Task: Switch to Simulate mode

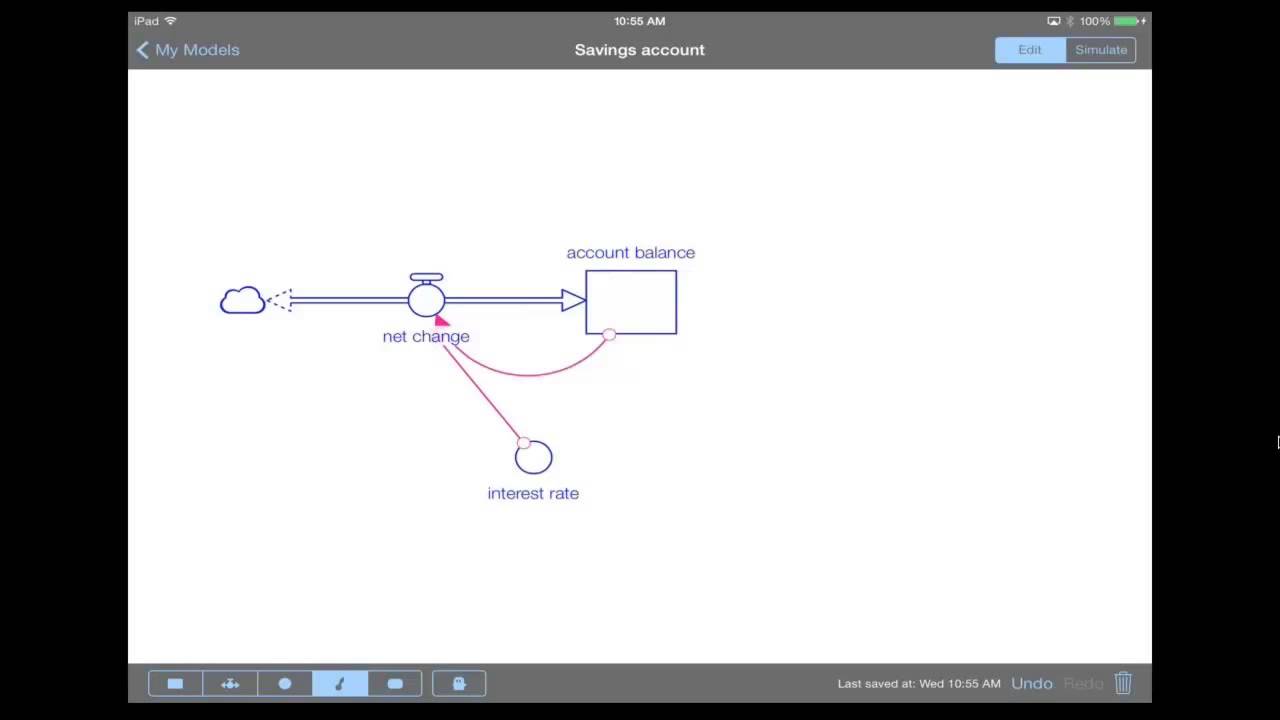Action: 1101,50
